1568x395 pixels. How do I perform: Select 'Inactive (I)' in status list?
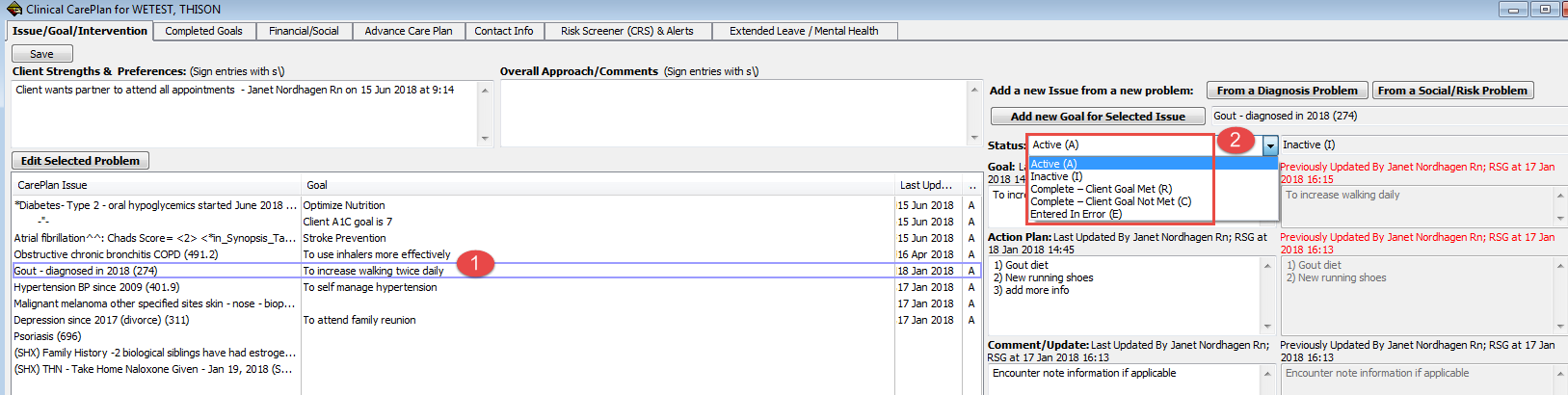(x=1056, y=176)
